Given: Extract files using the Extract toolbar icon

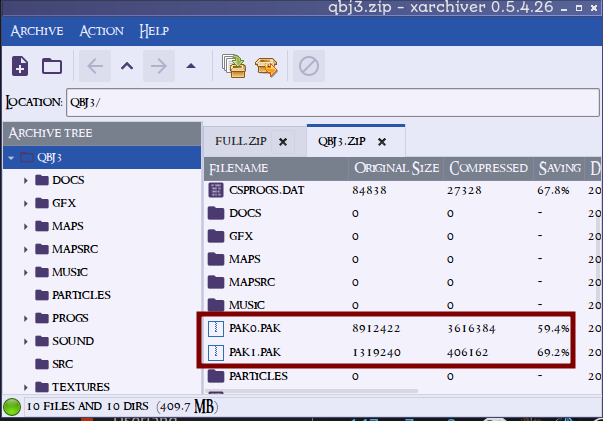Looking at the screenshot, I should tap(266, 67).
